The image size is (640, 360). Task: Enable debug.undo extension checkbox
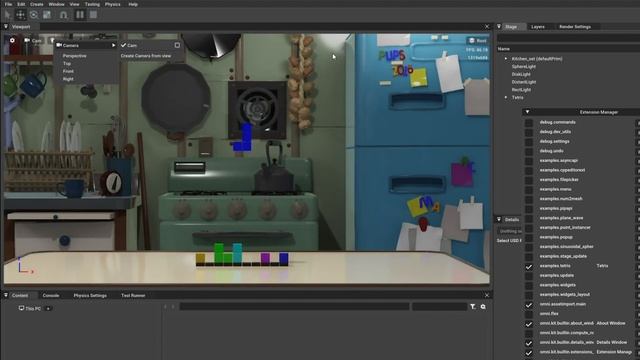(529, 151)
